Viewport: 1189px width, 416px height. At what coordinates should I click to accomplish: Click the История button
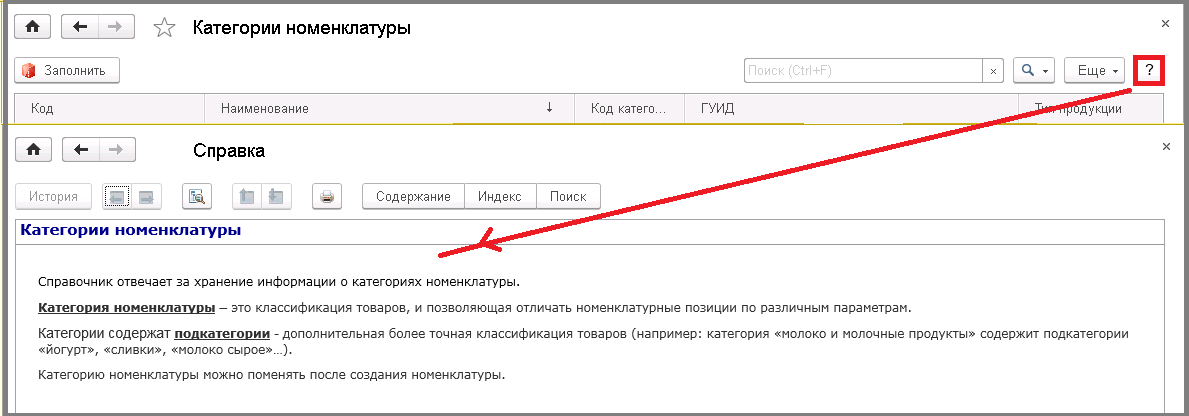coord(54,196)
